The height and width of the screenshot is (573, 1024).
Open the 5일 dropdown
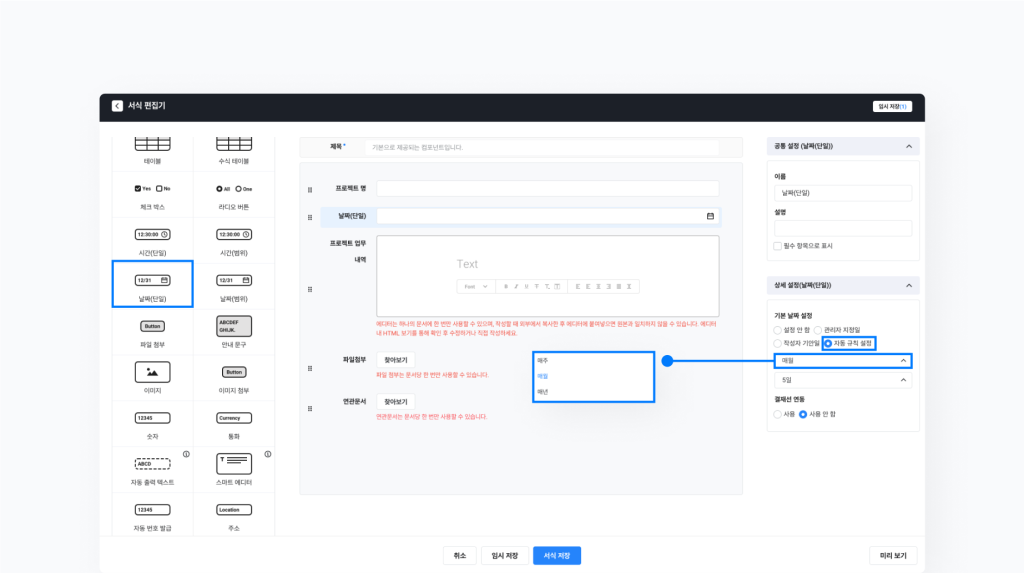point(843,380)
